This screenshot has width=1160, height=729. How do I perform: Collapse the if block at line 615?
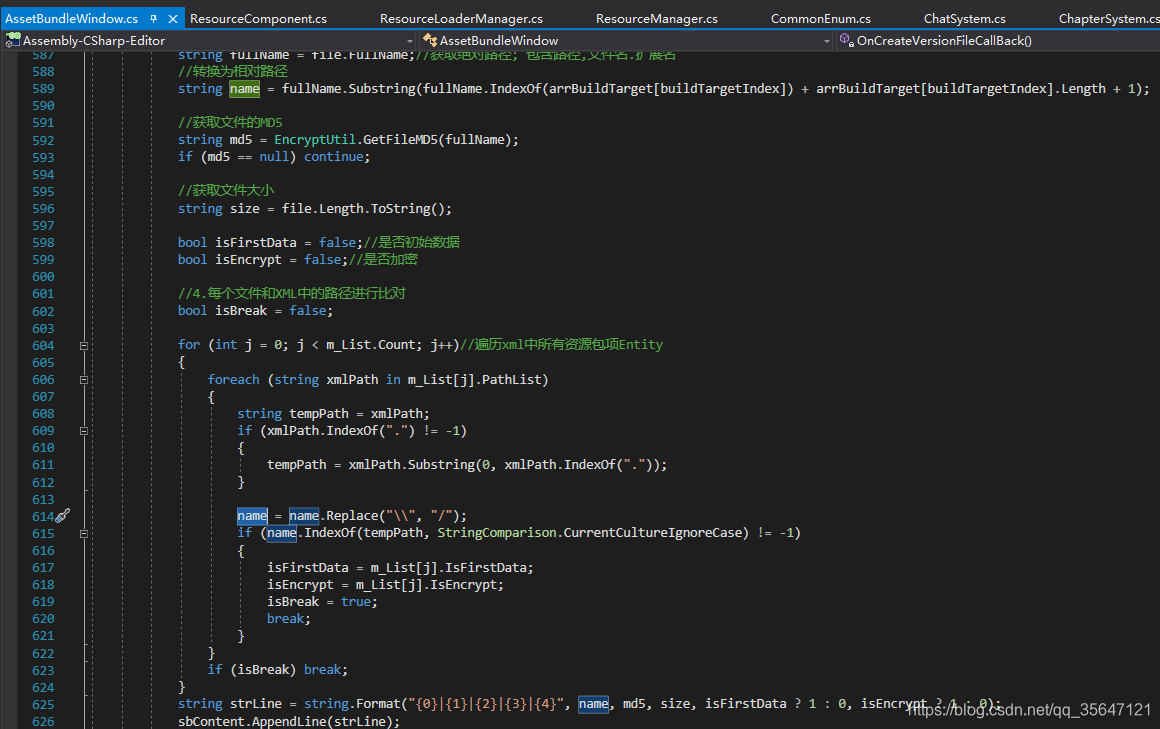(x=84, y=534)
